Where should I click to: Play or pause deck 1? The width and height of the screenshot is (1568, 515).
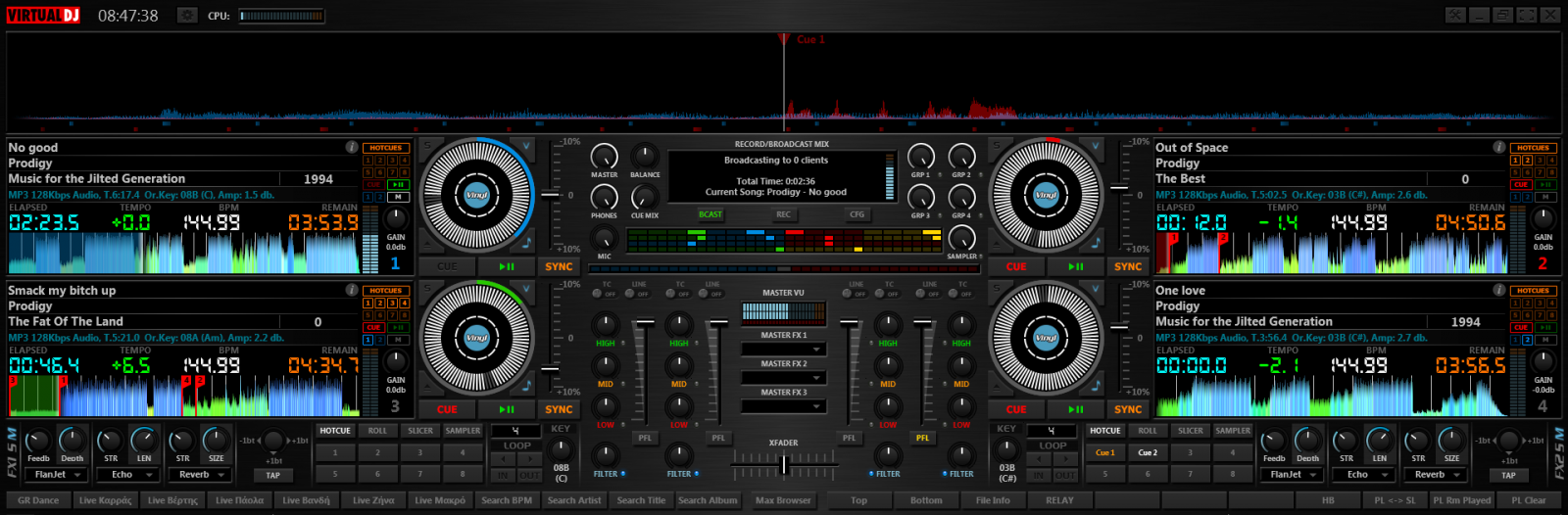tap(507, 266)
